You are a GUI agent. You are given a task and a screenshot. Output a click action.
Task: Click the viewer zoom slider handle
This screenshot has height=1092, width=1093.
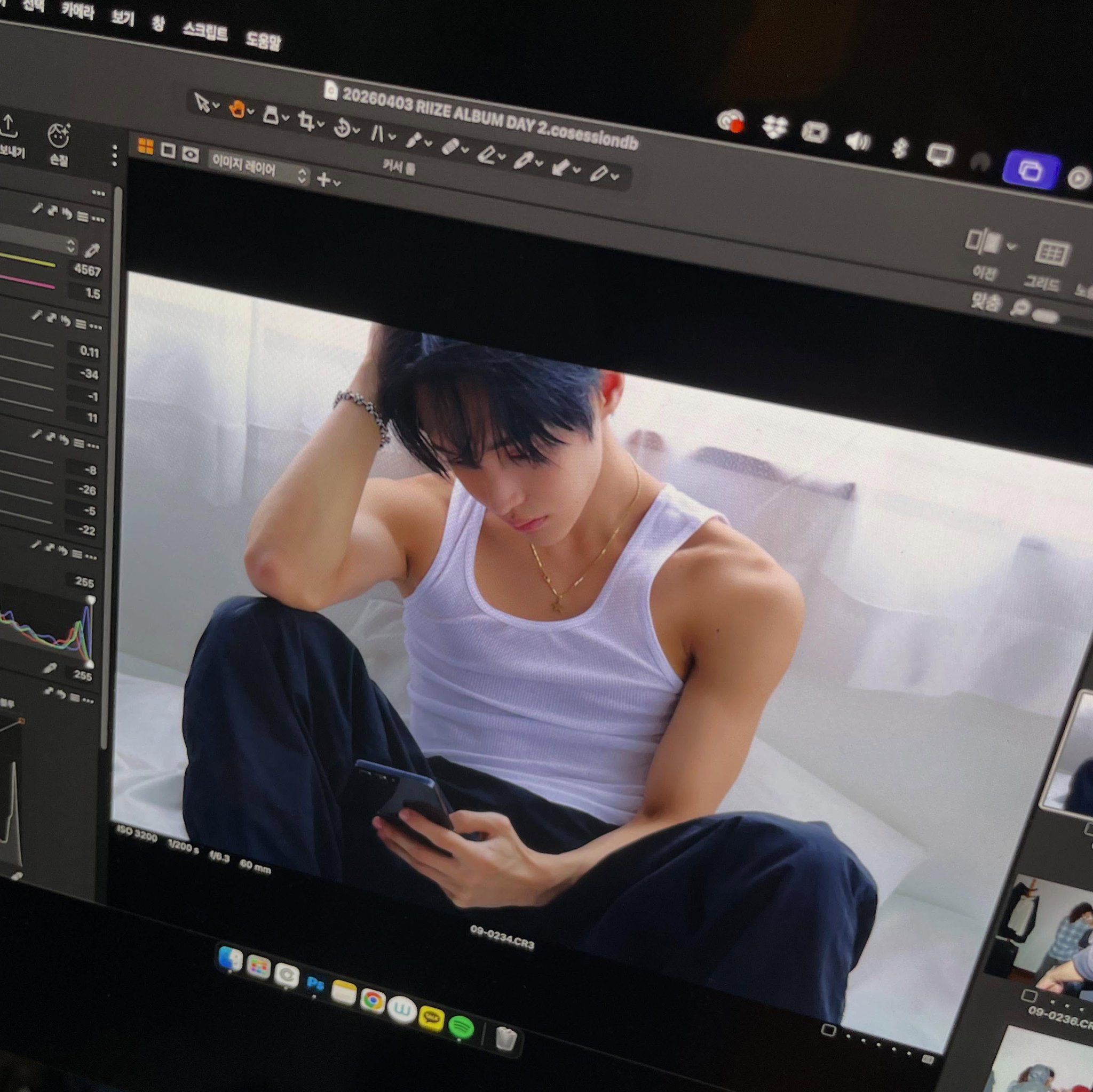(1045, 316)
